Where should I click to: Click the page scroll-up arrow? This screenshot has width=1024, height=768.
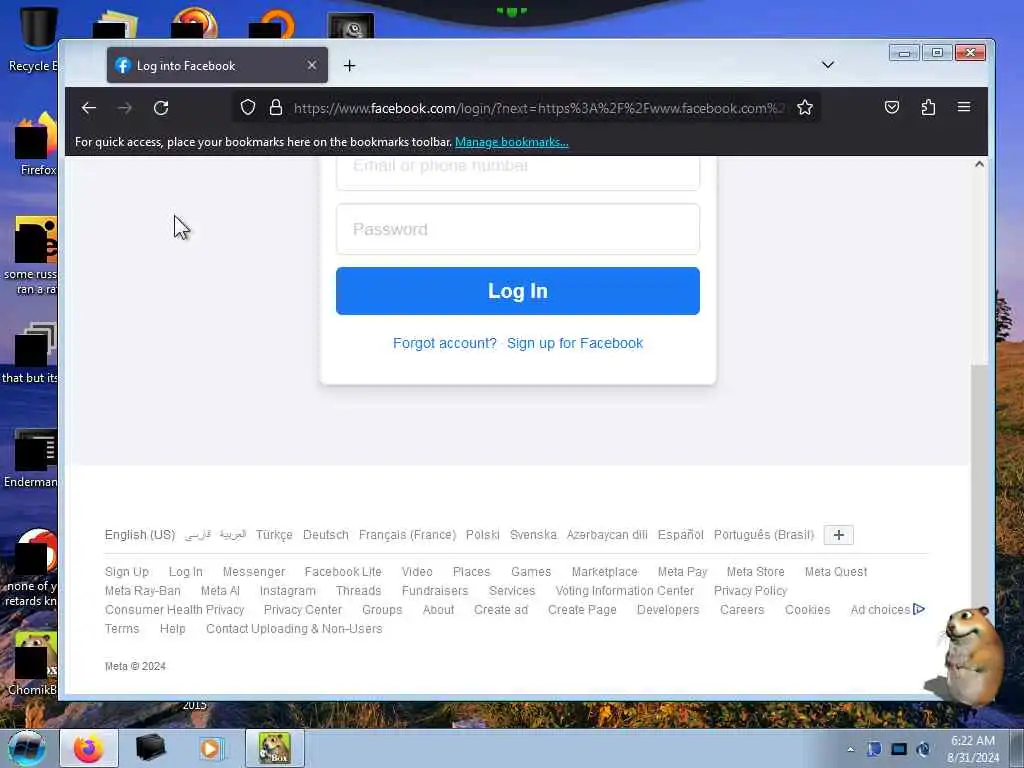click(x=979, y=164)
